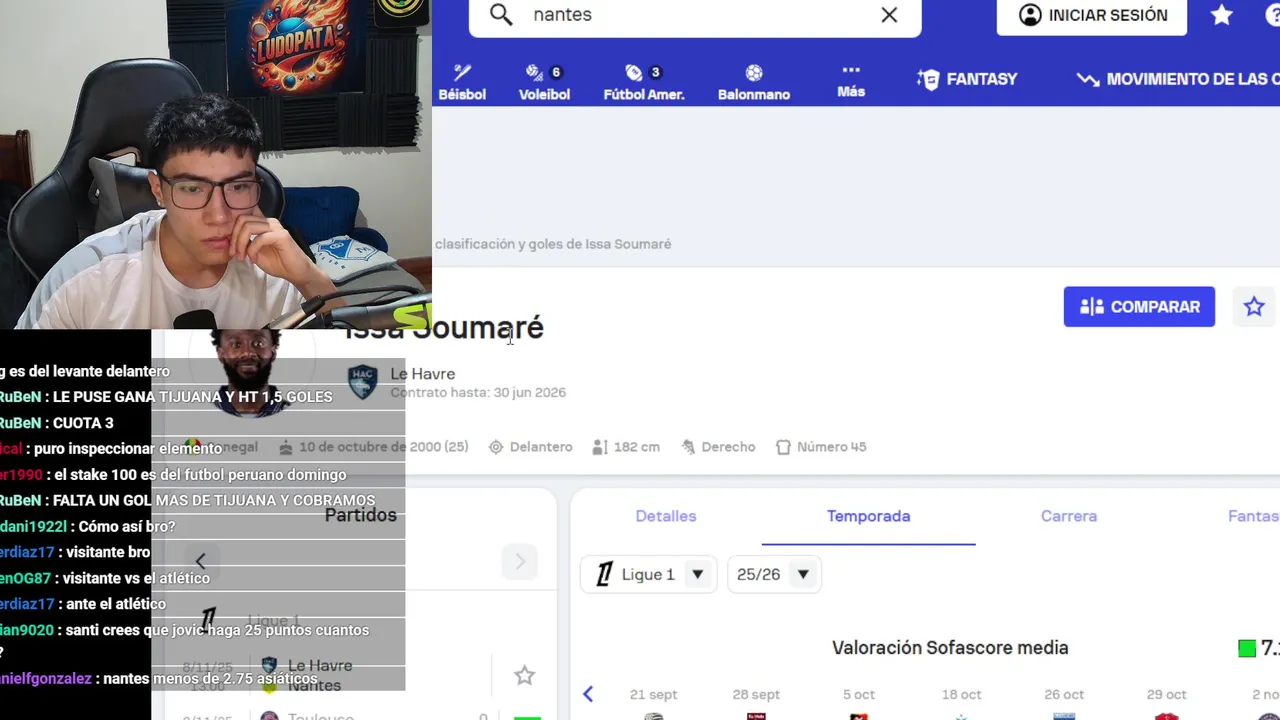Clear the 'nantes' search text
1280x720 pixels.
click(889, 15)
